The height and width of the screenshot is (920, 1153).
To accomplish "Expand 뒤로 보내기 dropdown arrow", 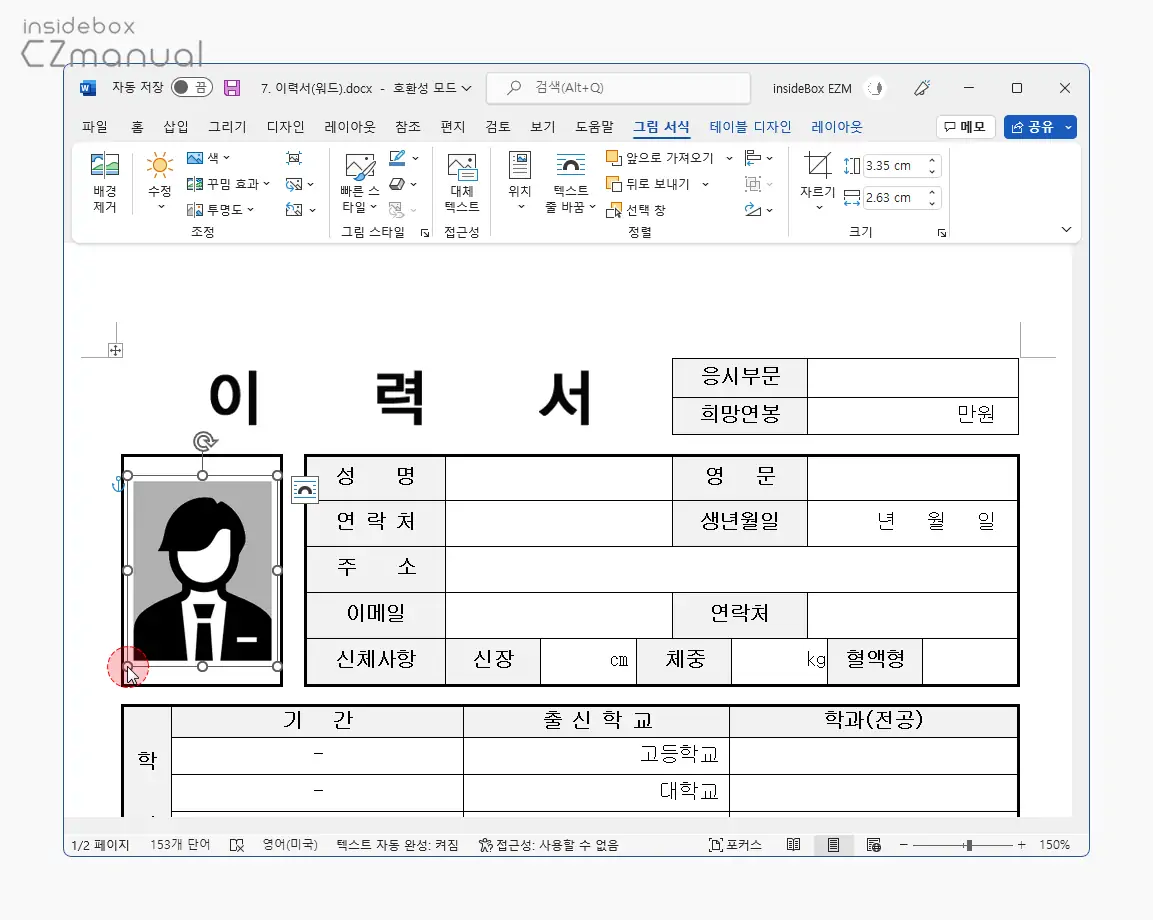I will click(705, 184).
